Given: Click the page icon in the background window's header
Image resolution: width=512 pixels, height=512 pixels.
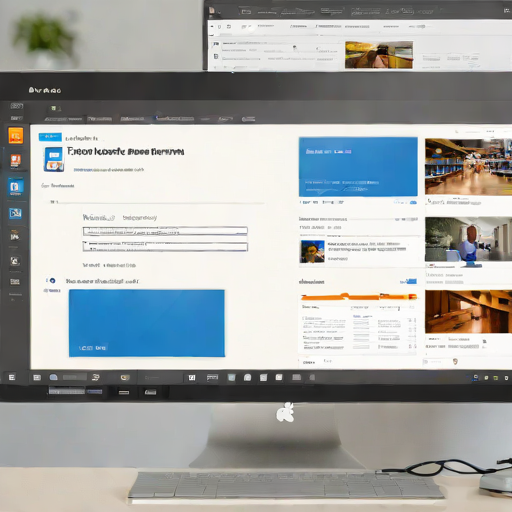Looking at the screenshot, I should [212, 10].
